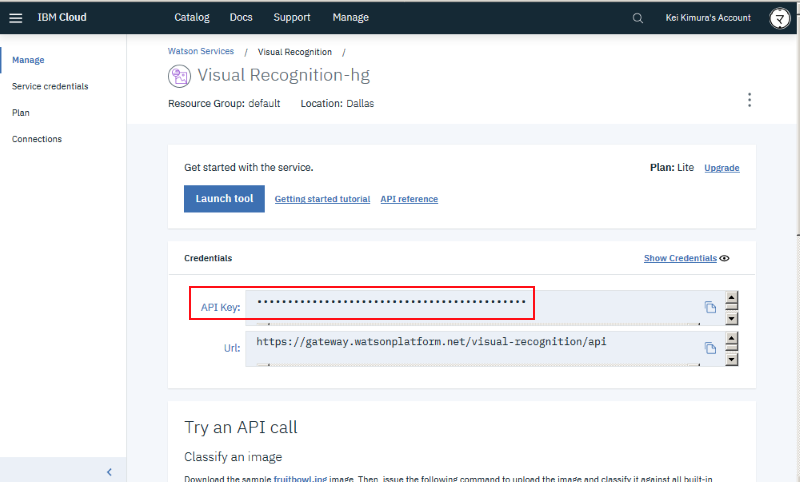The width and height of the screenshot is (800, 482).
Task: Click the Launch tool button
Action: pyautogui.click(x=224, y=198)
